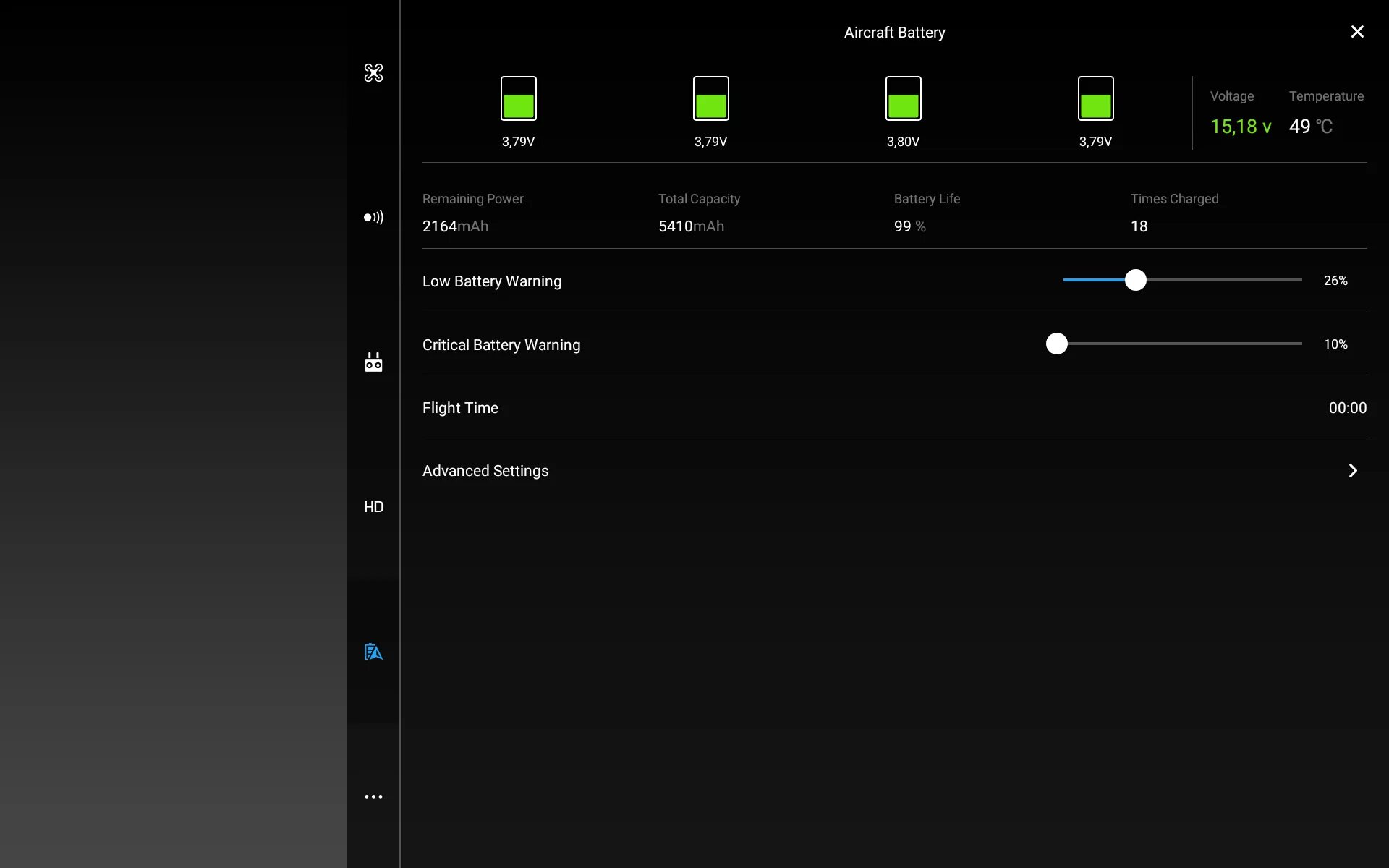Click the Battery Life label

coord(927,199)
